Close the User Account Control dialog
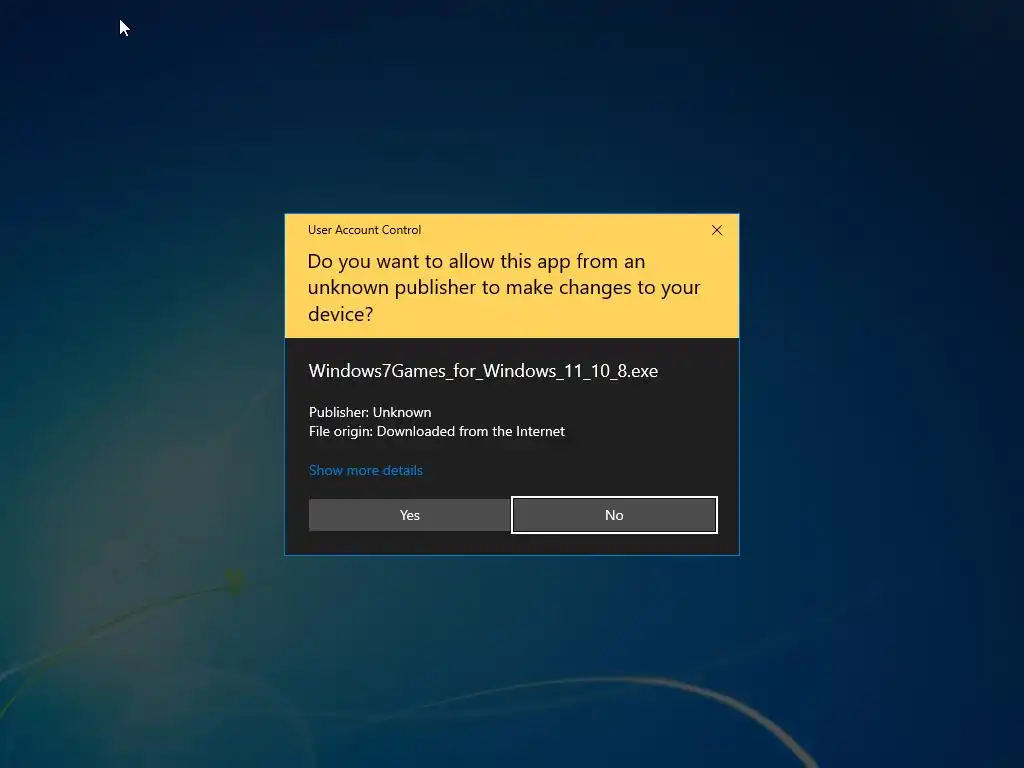 [x=716, y=230]
